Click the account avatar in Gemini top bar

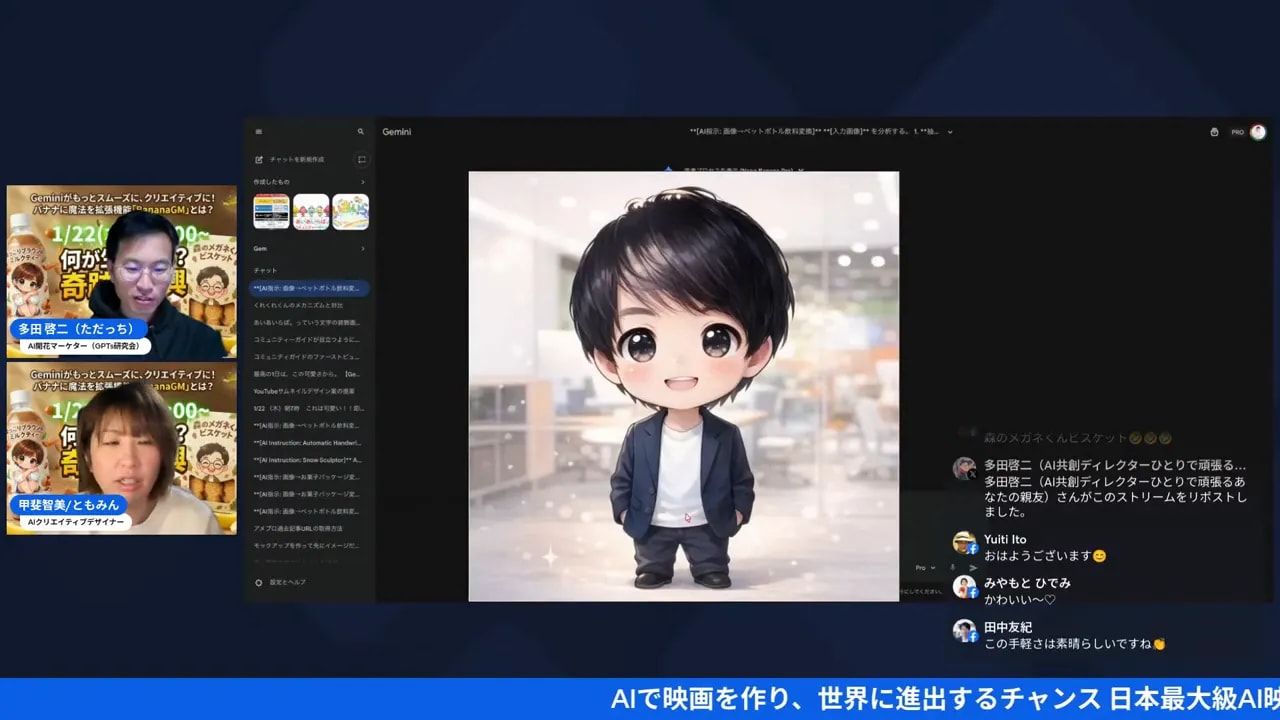click(x=1258, y=132)
